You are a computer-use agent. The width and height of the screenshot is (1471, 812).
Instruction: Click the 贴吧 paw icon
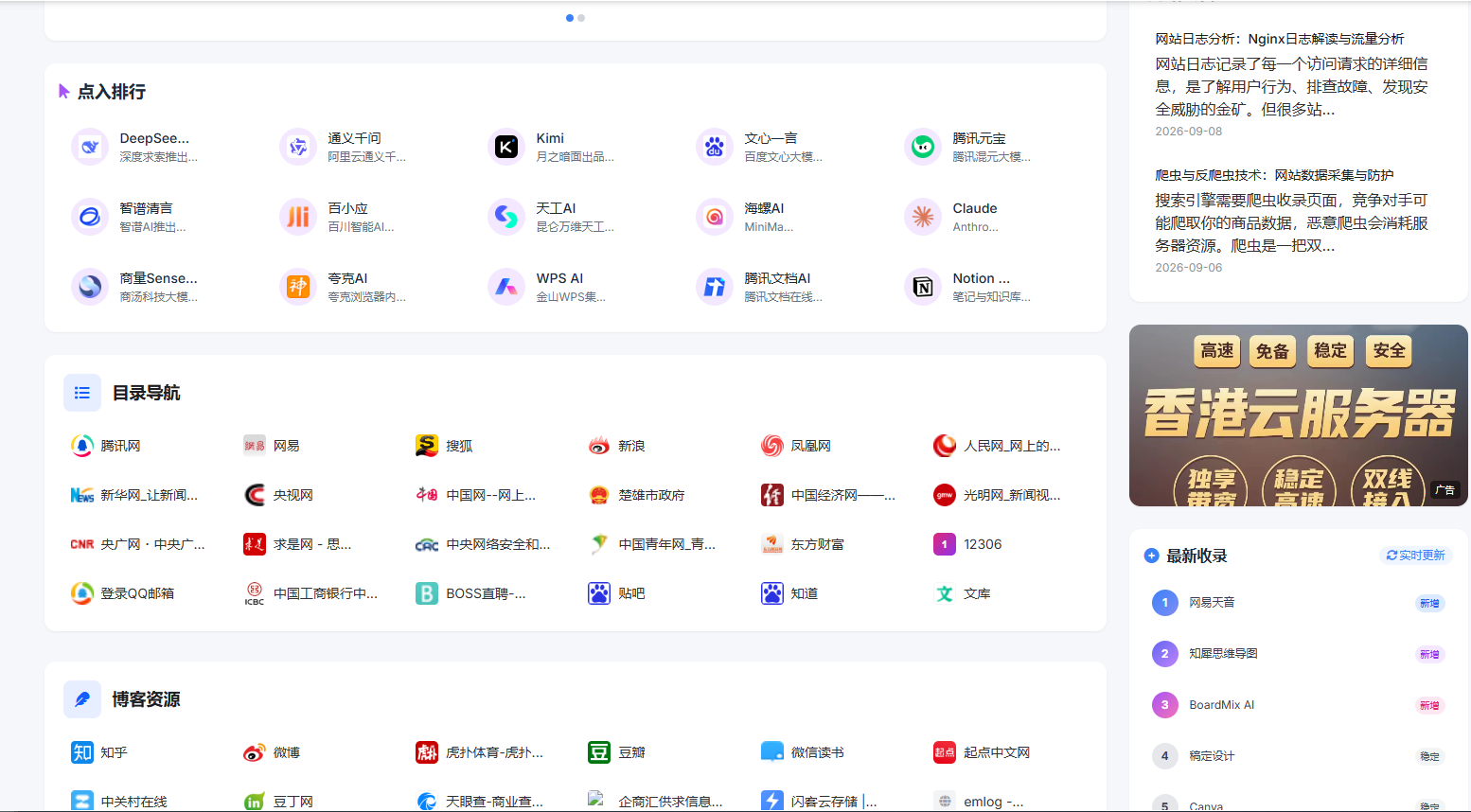coord(599,593)
